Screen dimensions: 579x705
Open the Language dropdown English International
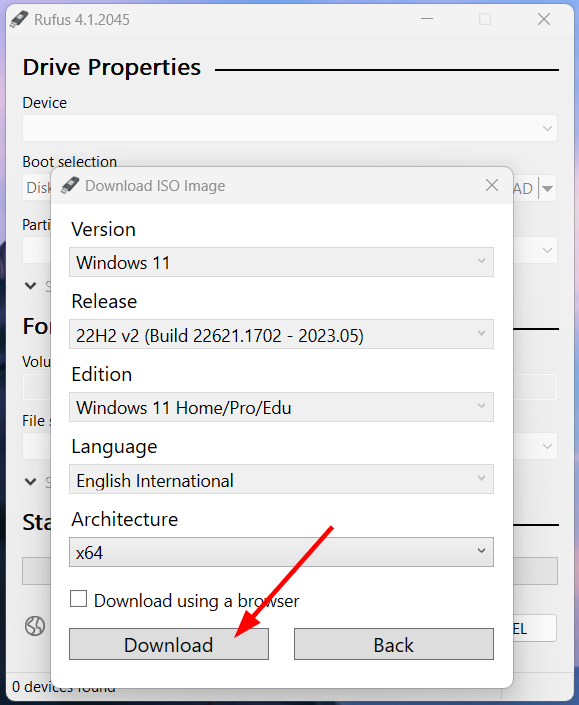[281, 480]
